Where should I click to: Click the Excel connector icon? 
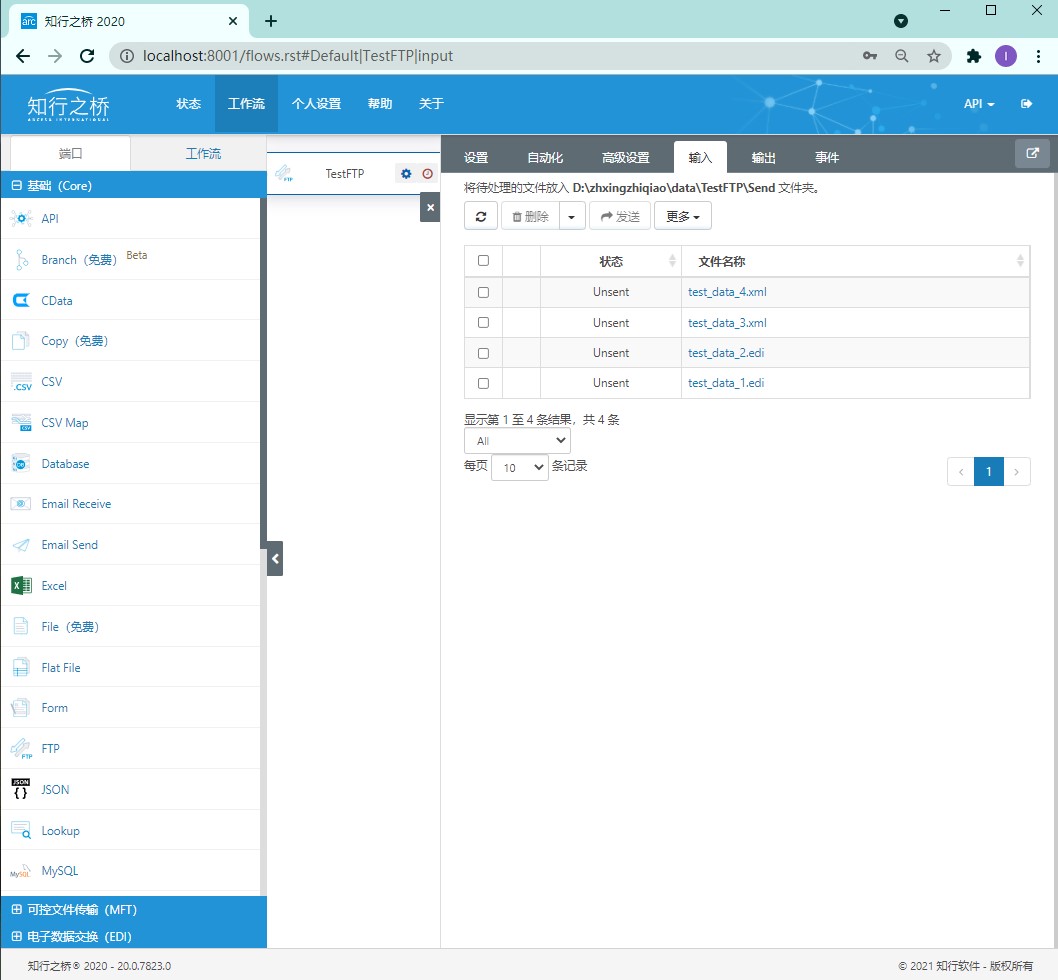[x=21, y=586]
